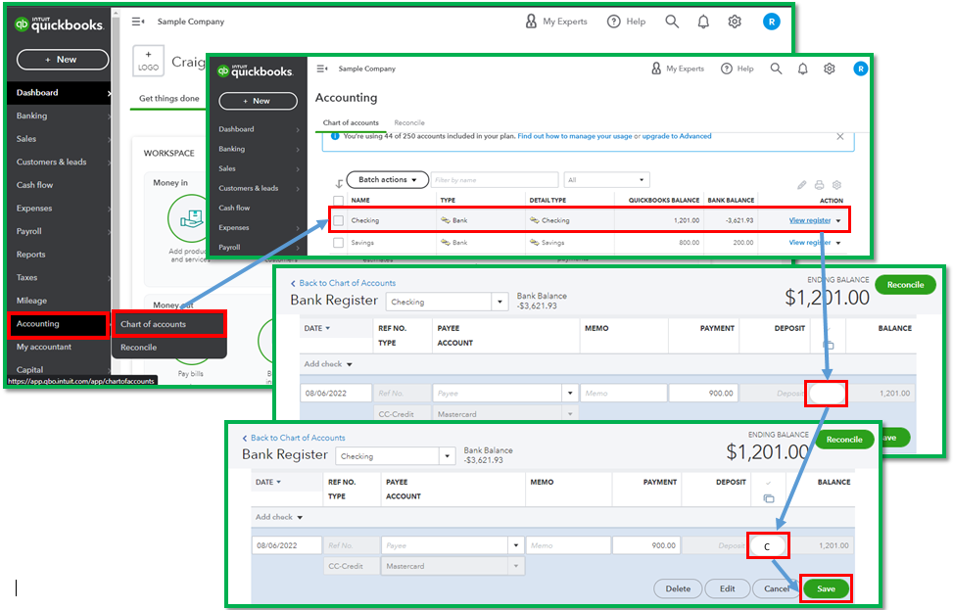Tick the Savings account row checkbox
This screenshot has height=614, width=953.
(x=338, y=243)
